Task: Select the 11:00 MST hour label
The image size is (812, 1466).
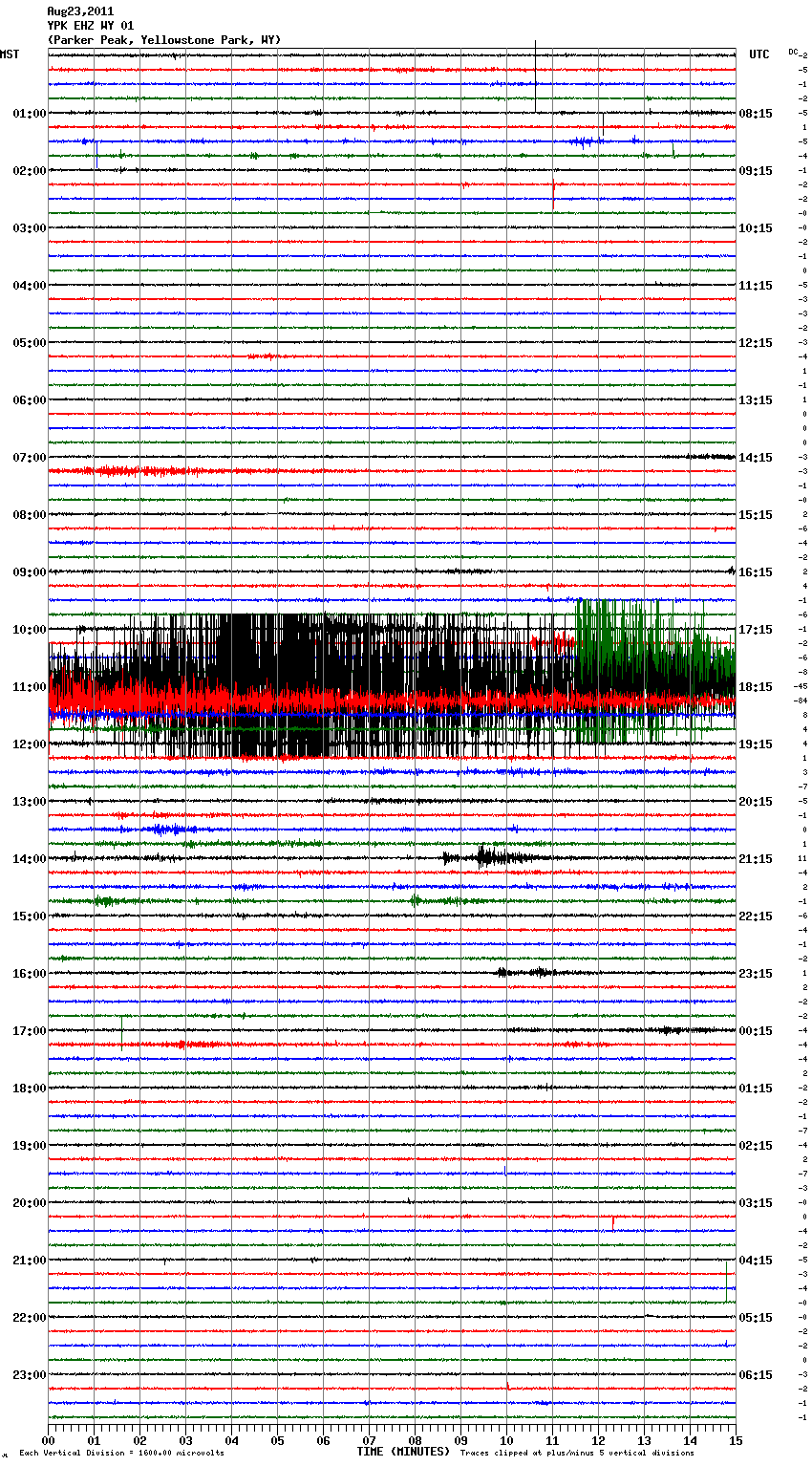Action: coord(30,687)
